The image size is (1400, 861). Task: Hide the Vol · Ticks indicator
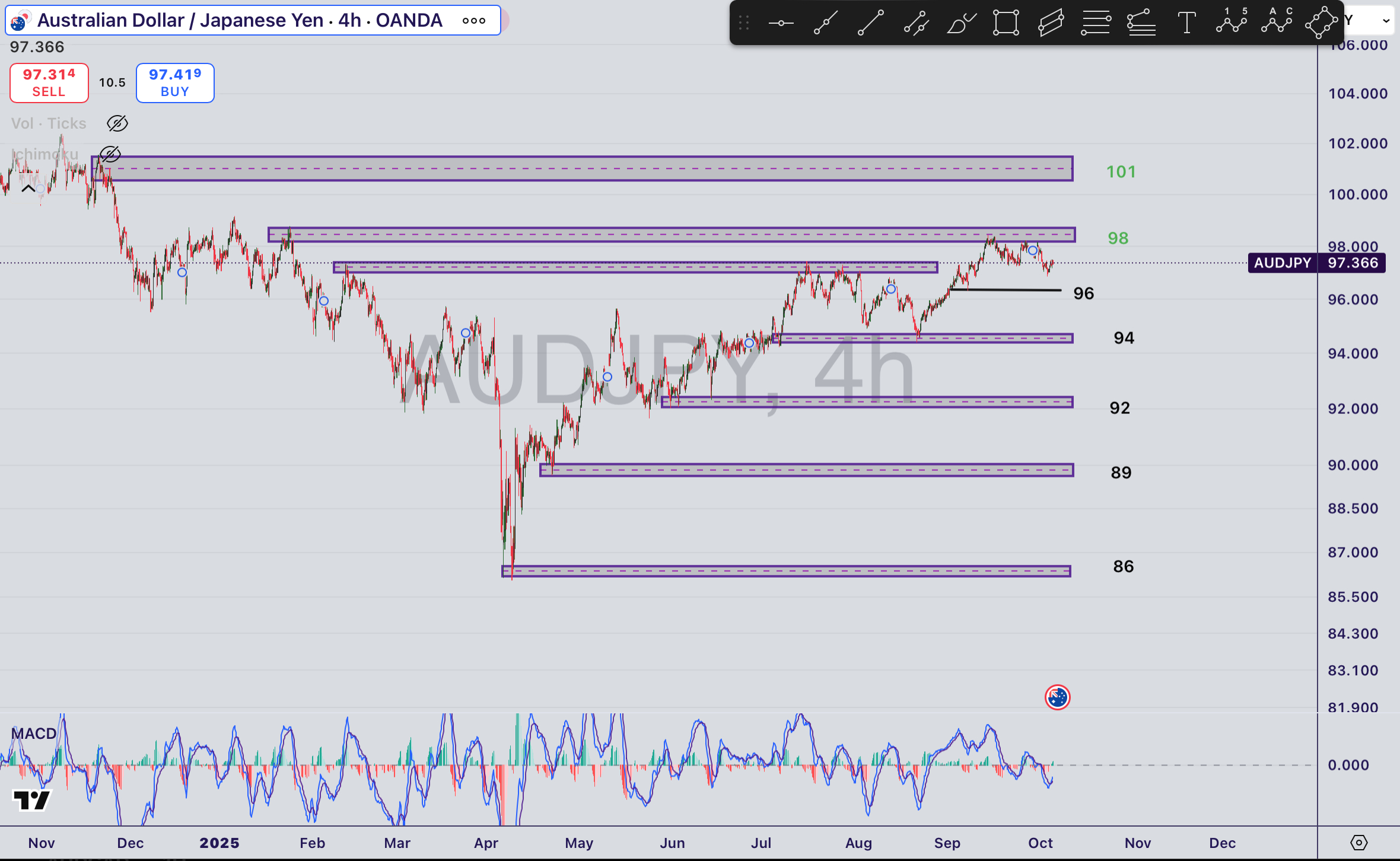[x=116, y=123]
